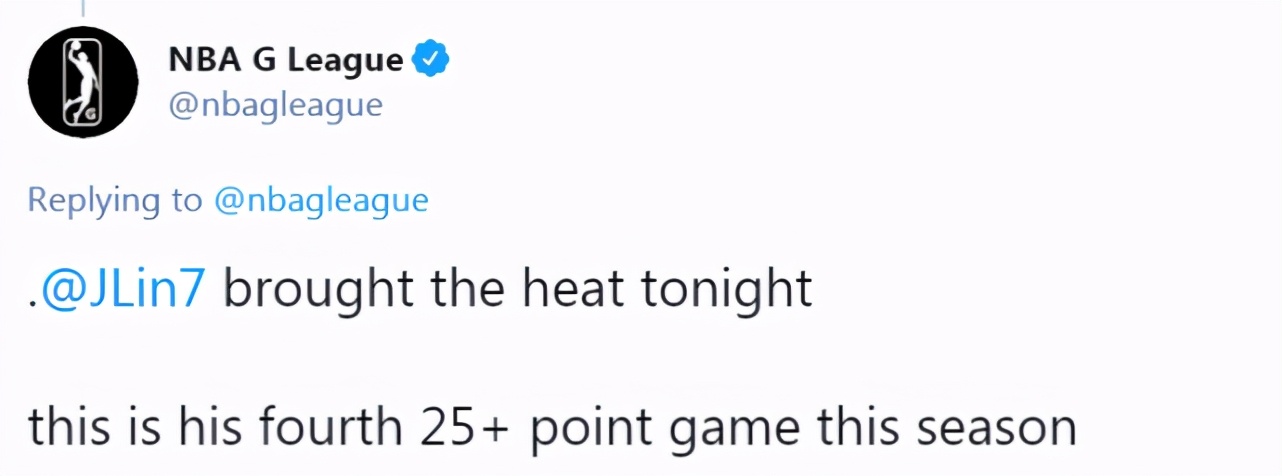Open the NBA G League profile avatar
Image resolution: width=1282 pixels, height=476 pixels.
coord(83,82)
